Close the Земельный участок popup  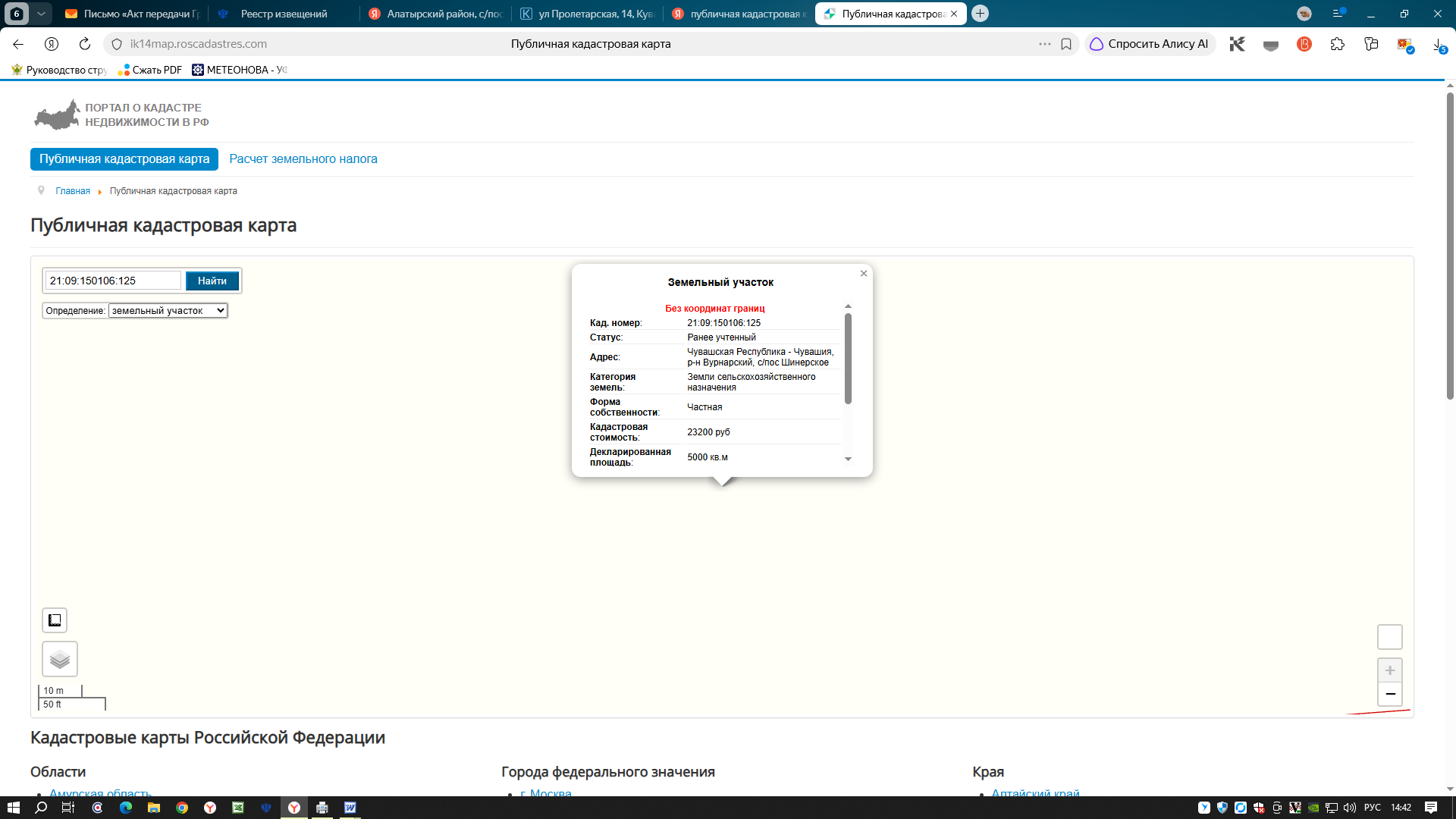864,274
